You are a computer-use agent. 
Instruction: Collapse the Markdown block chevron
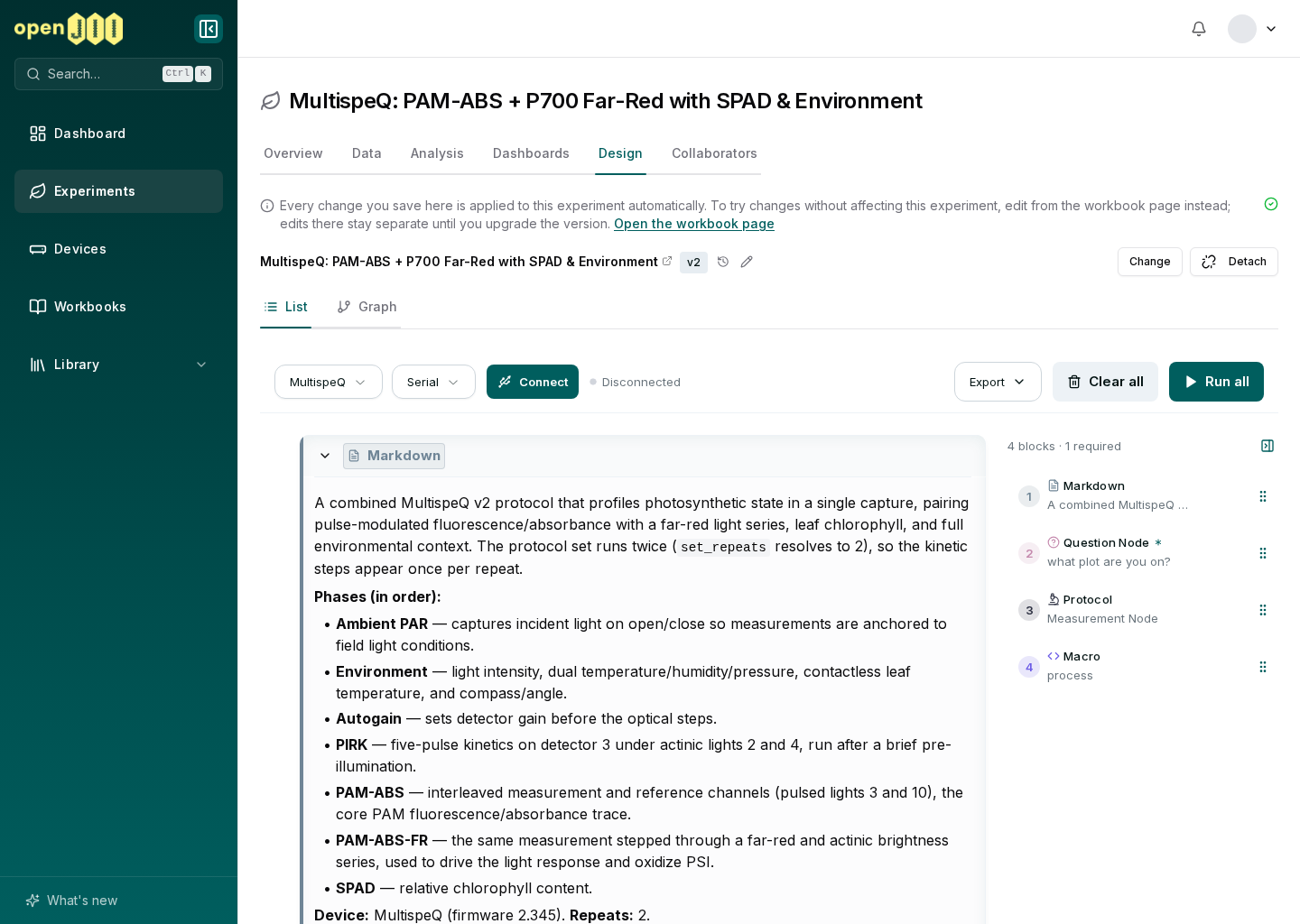[325, 456]
